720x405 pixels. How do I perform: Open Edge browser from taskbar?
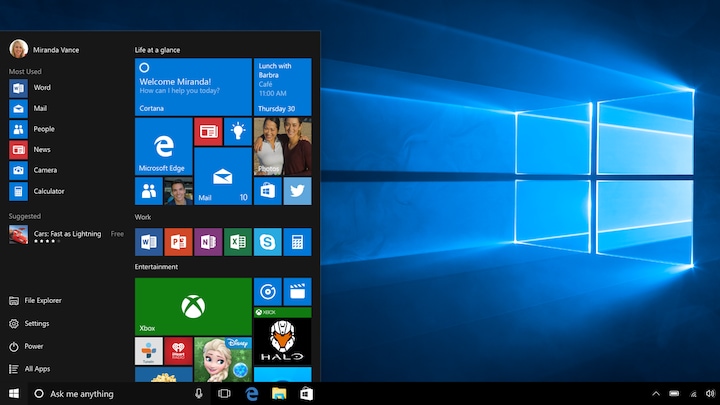[252, 394]
